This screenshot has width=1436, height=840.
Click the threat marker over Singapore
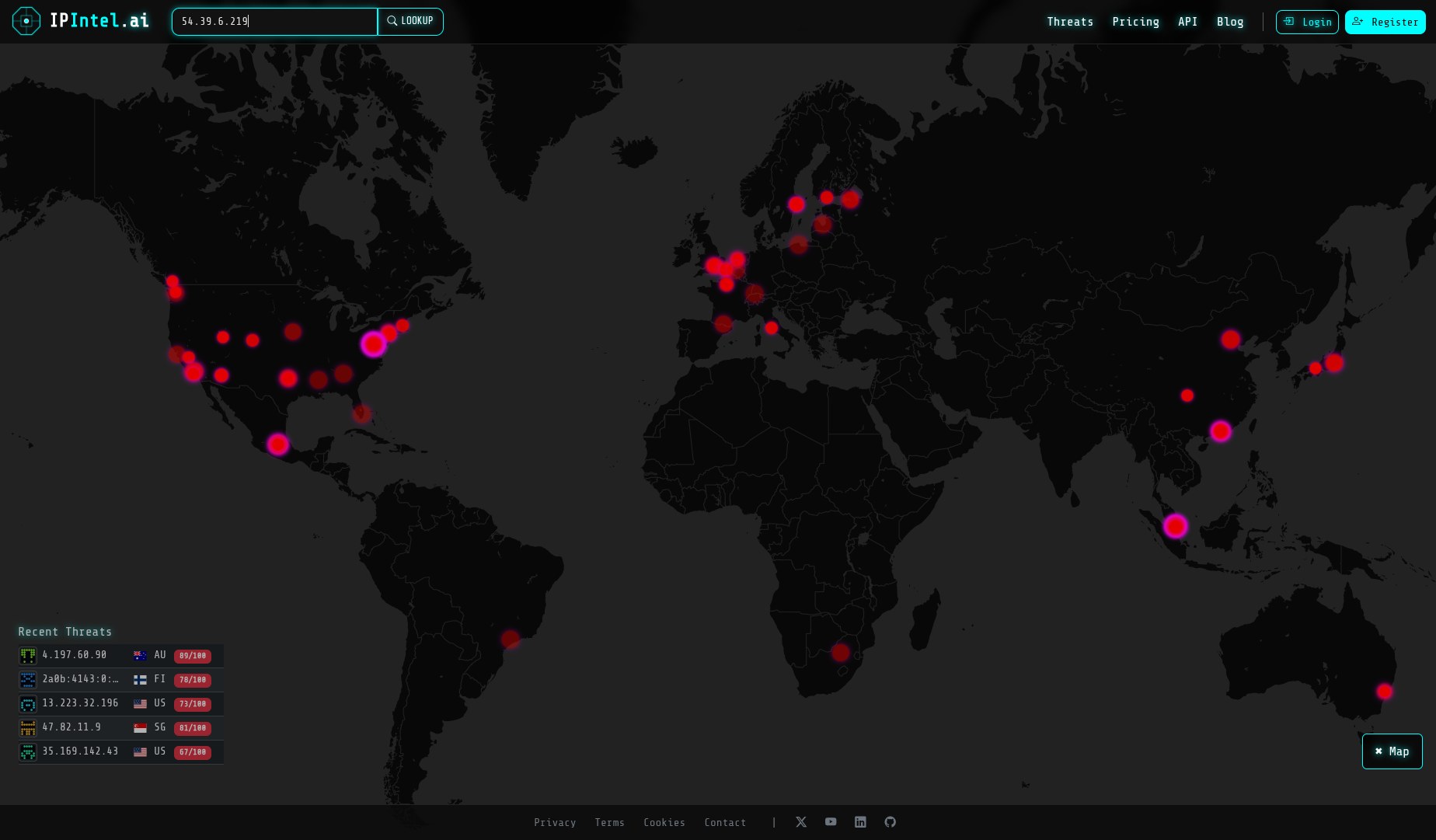tap(1176, 527)
